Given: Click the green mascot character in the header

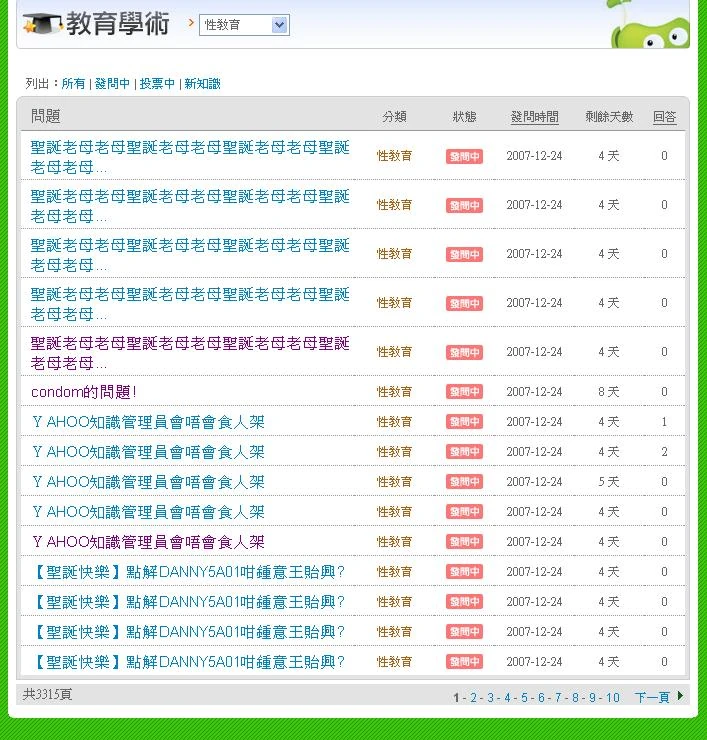Looking at the screenshot, I should [650, 27].
